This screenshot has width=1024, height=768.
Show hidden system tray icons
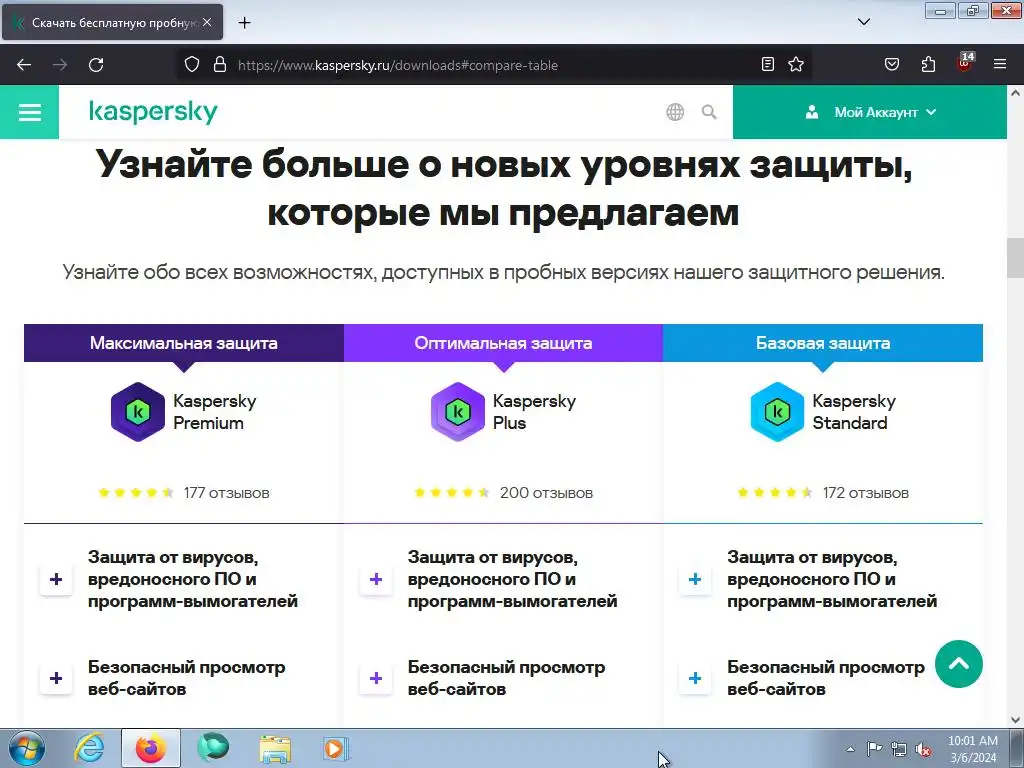850,749
